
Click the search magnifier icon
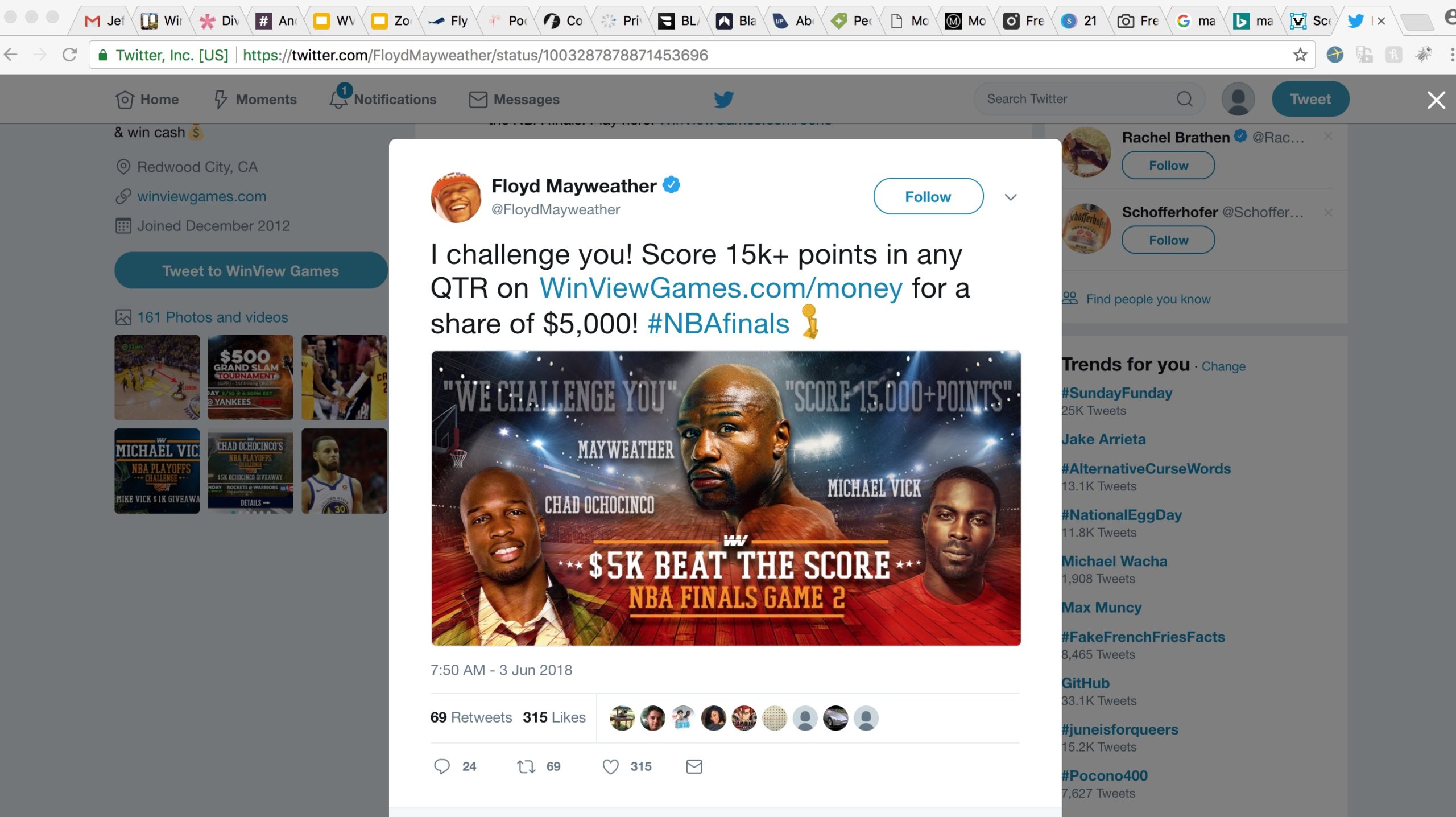[x=1185, y=99]
